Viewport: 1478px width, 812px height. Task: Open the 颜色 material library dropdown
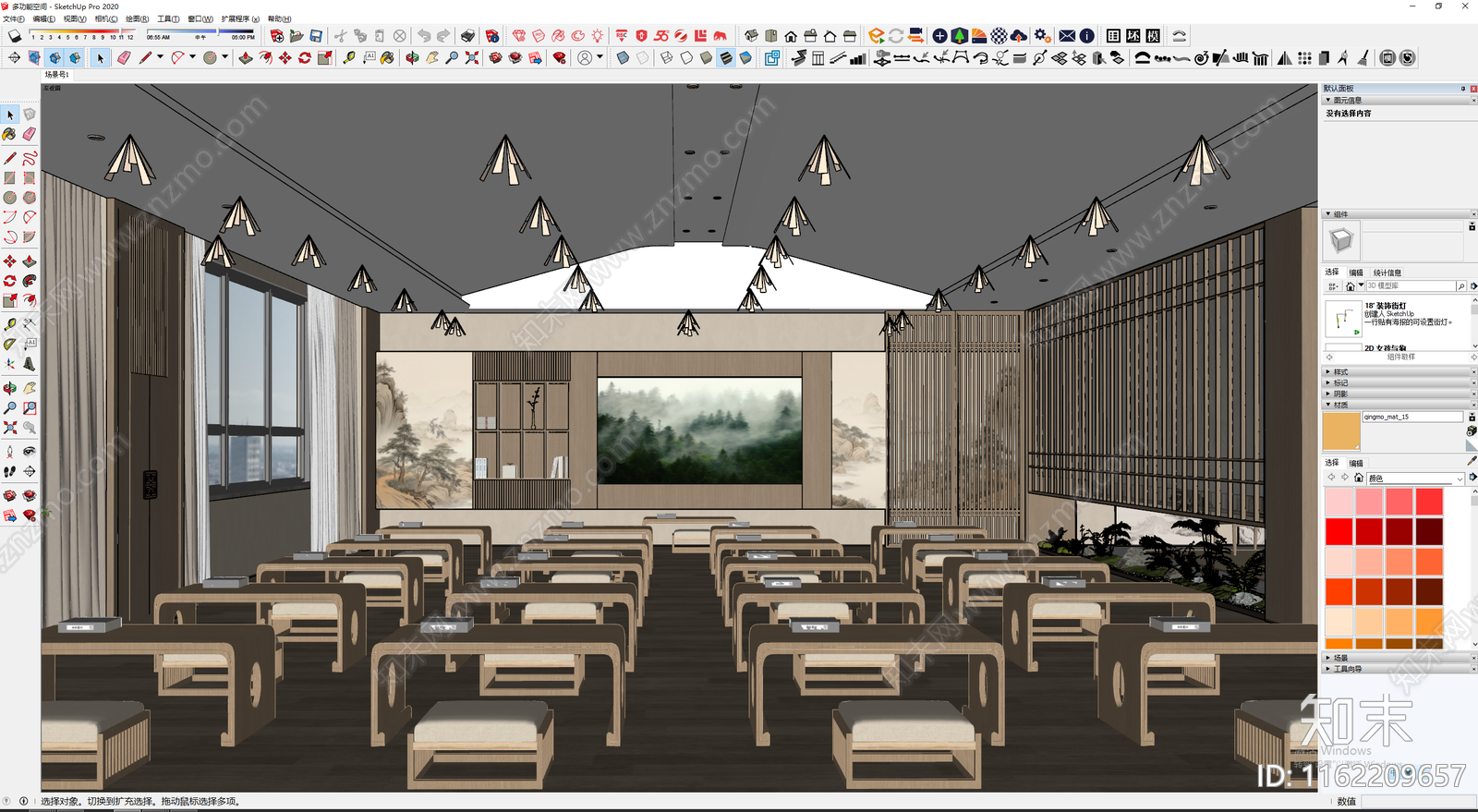(1415, 479)
